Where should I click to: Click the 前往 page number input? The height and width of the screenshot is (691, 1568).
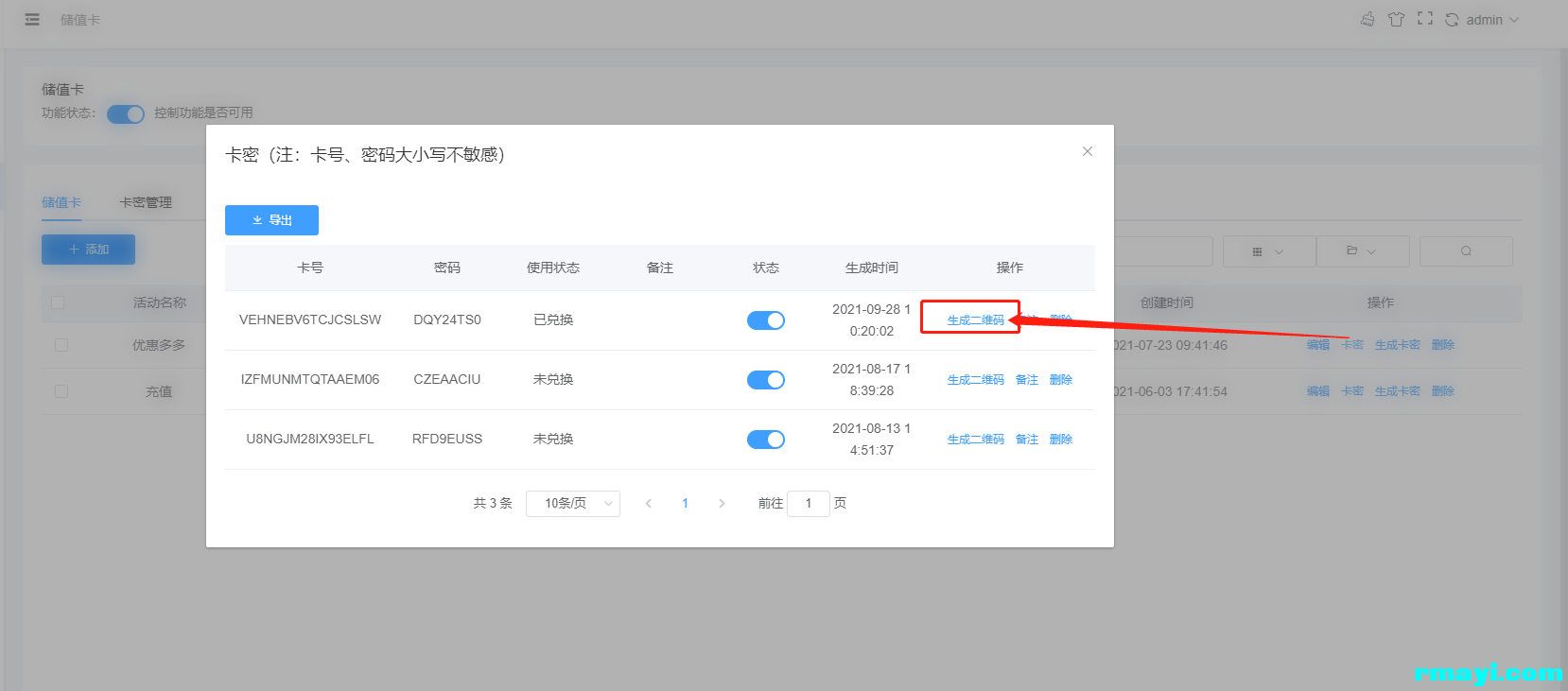[x=809, y=504]
